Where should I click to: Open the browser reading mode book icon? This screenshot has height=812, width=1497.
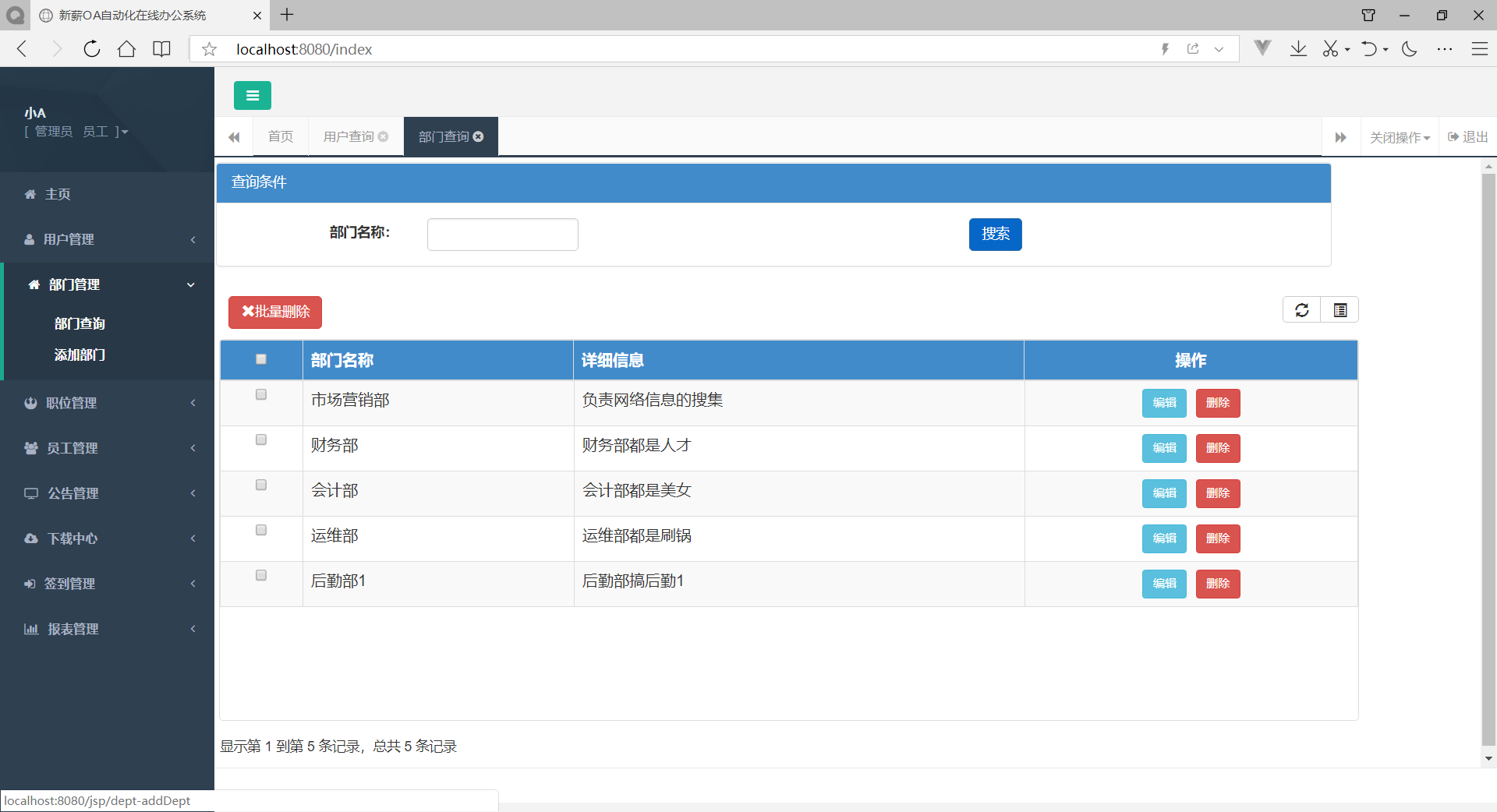click(x=161, y=49)
